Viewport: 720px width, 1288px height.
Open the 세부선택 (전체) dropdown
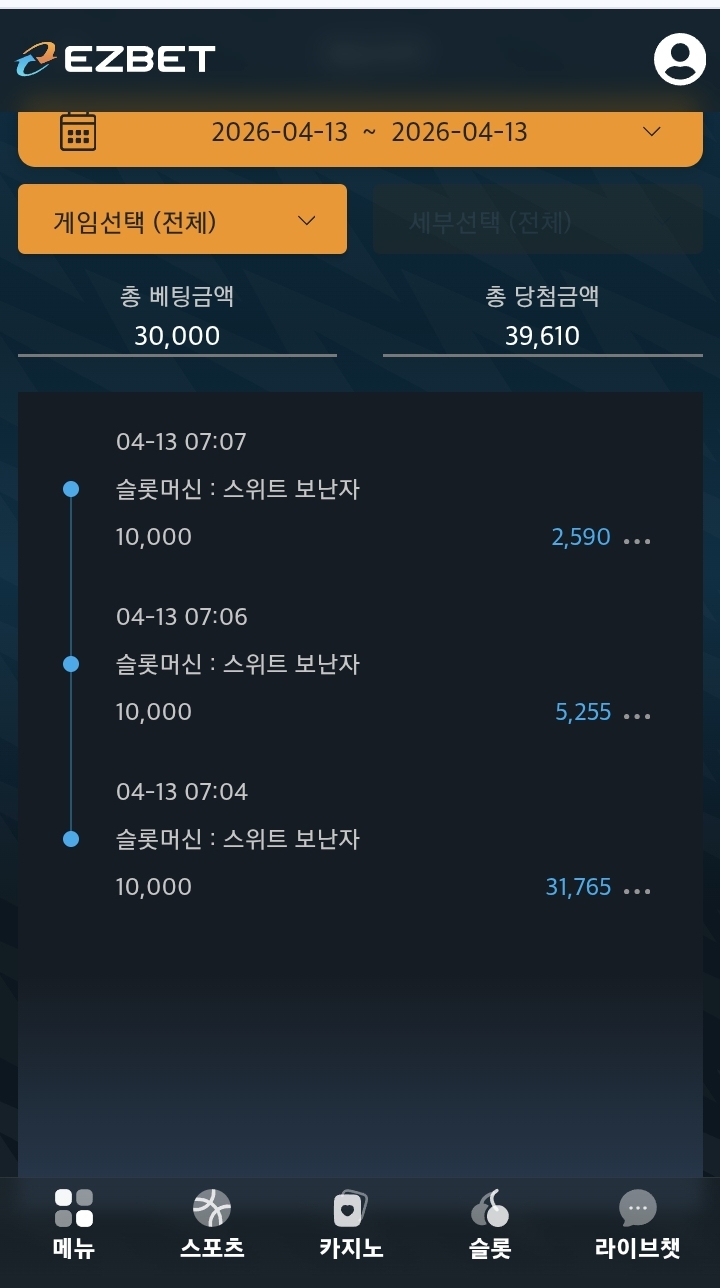click(x=537, y=220)
